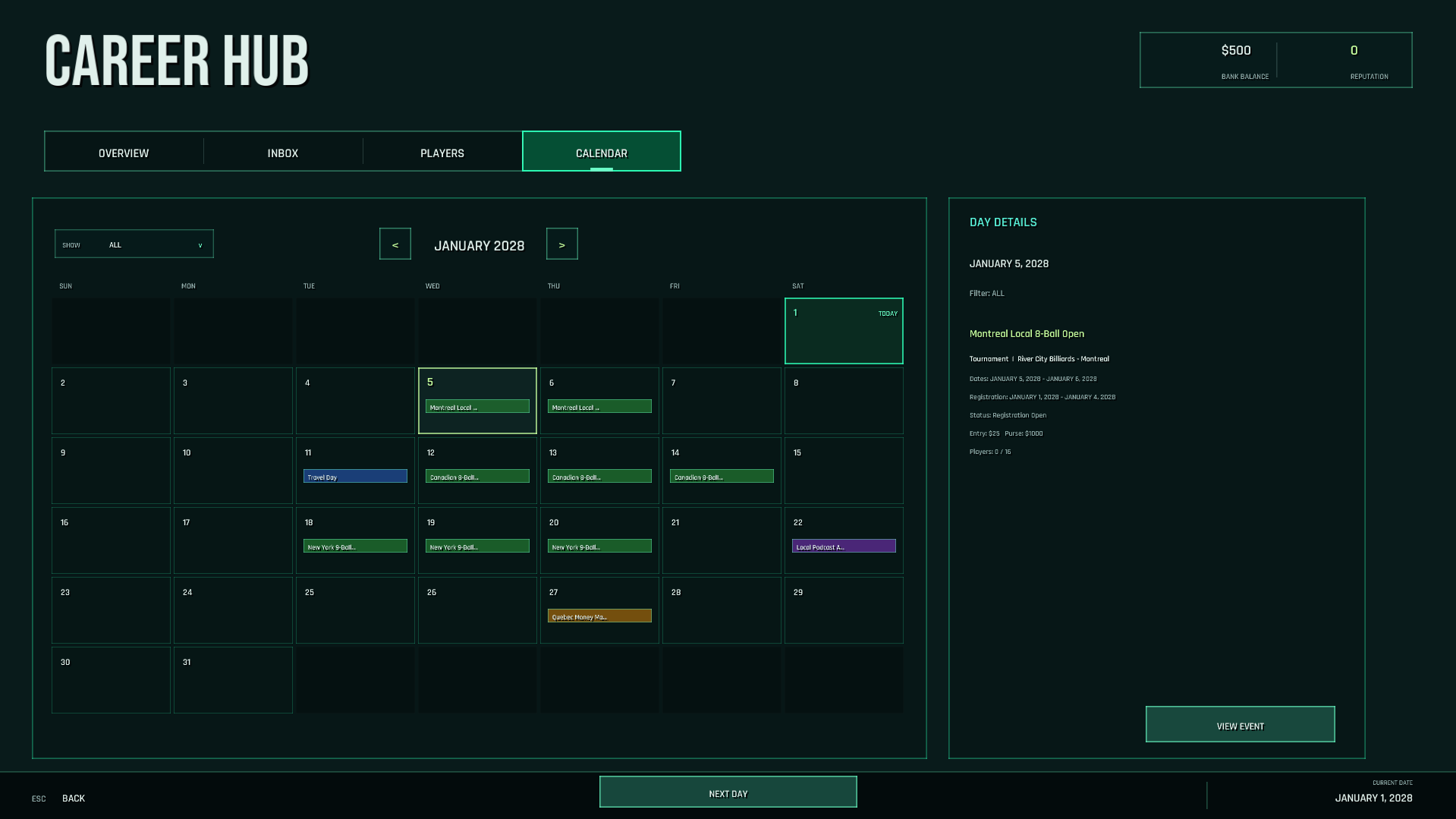
Task: Click the View Event button
Action: coord(1241,725)
